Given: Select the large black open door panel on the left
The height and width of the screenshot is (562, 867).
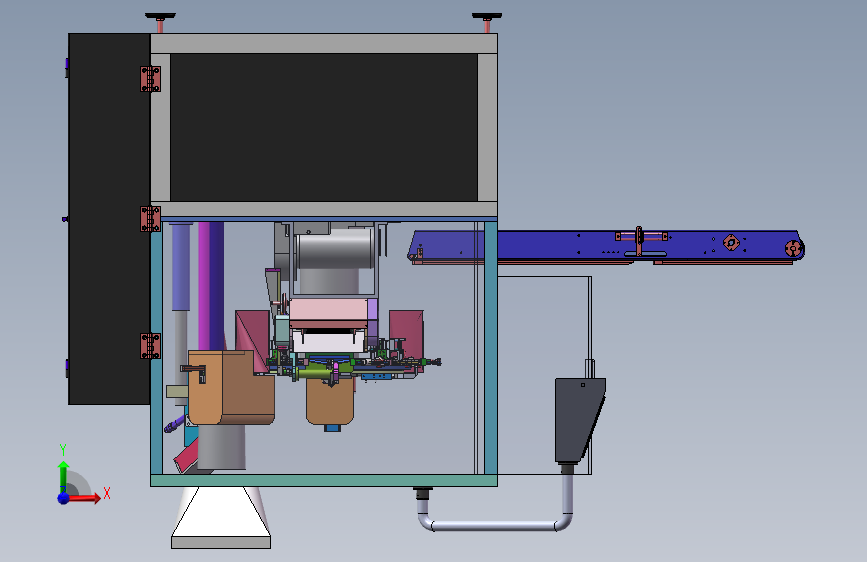Looking at the screenshot, I should tap(109, 219).
